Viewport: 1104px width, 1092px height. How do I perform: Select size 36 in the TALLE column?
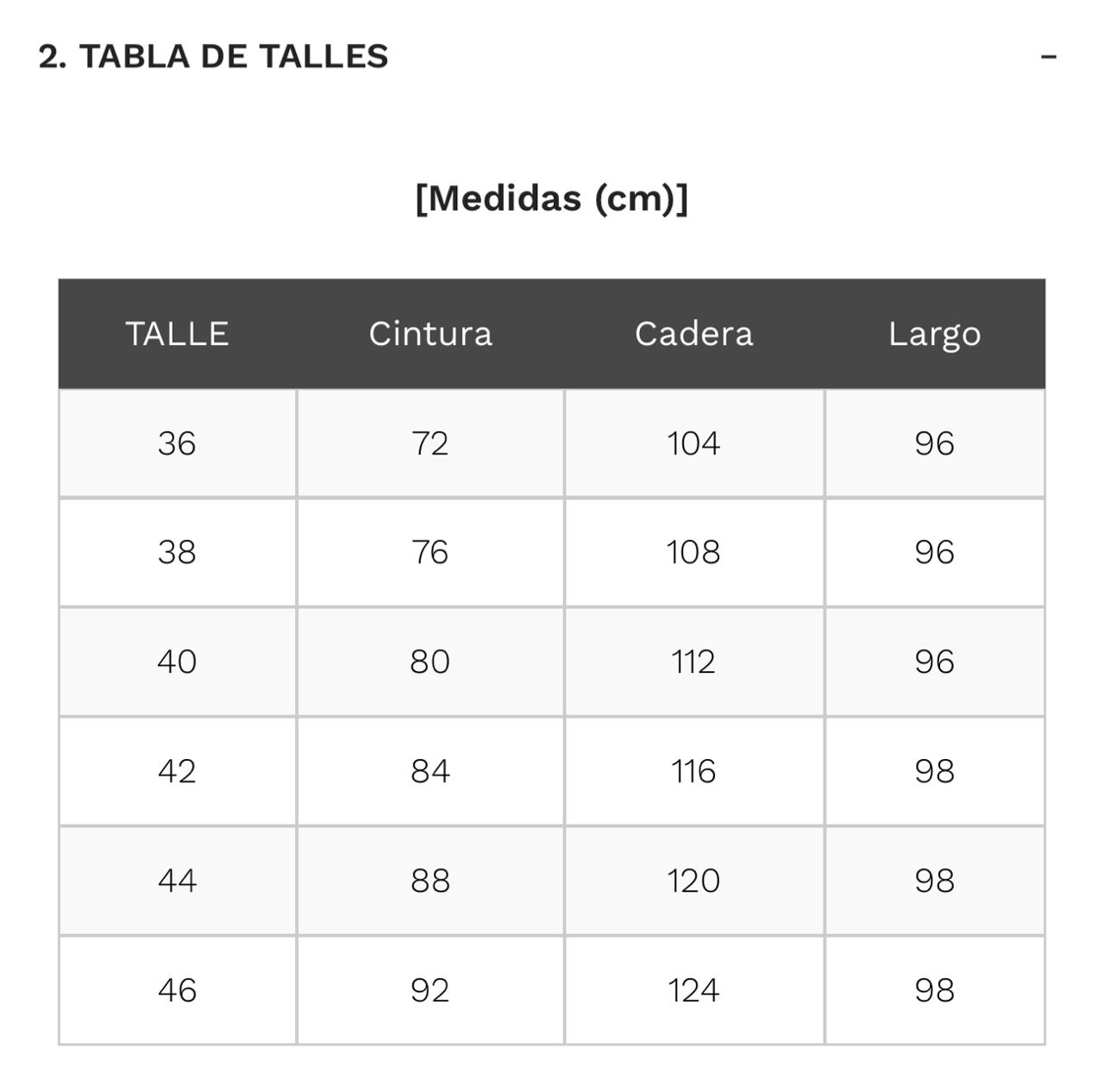(x=177, y=443)
